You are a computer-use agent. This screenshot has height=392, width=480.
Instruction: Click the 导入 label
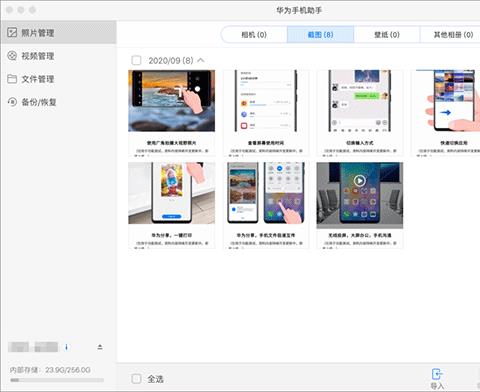coord(437,386)
